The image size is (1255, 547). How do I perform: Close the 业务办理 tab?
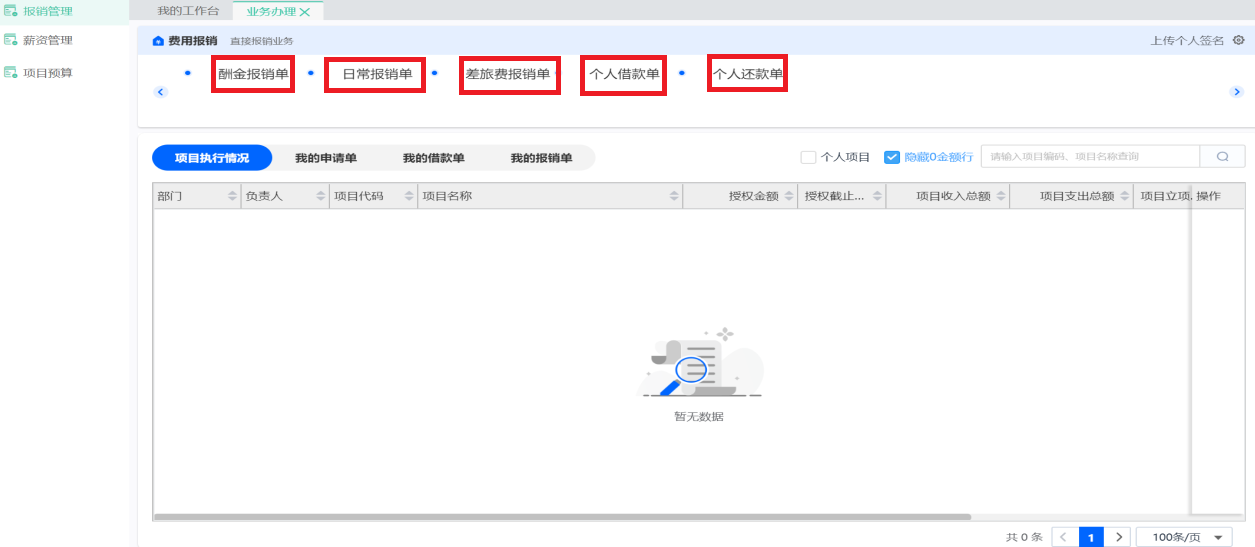[x=305, y=12]
